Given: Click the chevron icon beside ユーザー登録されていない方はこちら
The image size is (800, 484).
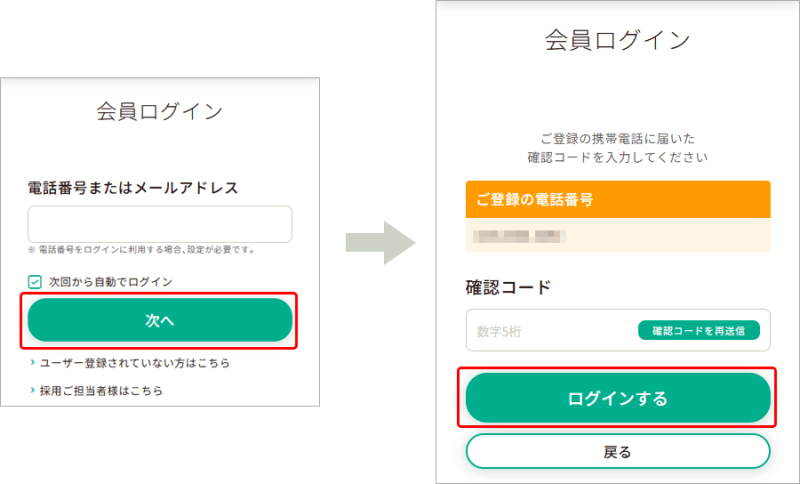Looking at the screenshot, I should tap(33, 363).
